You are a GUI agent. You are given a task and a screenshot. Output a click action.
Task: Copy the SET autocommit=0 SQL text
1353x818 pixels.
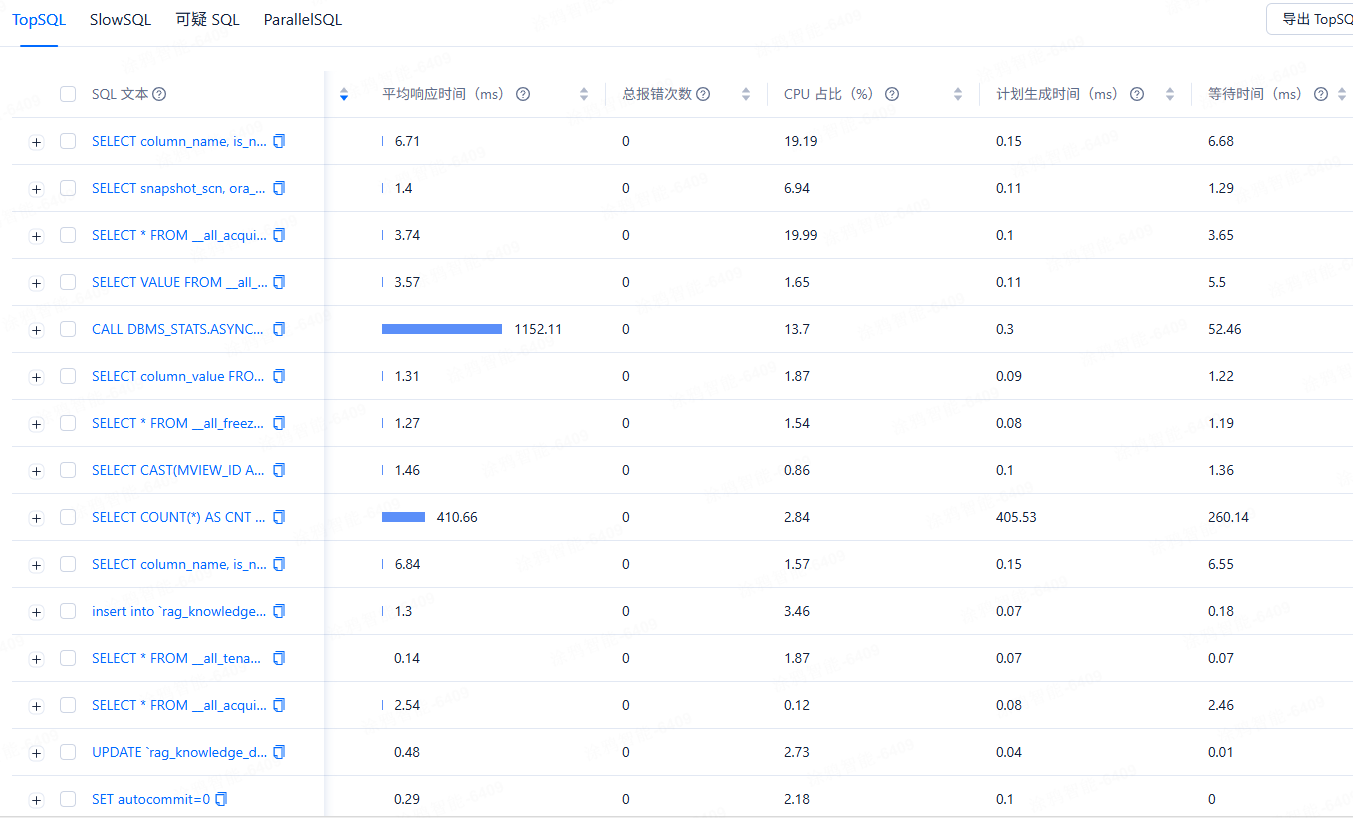coord(221,799)
